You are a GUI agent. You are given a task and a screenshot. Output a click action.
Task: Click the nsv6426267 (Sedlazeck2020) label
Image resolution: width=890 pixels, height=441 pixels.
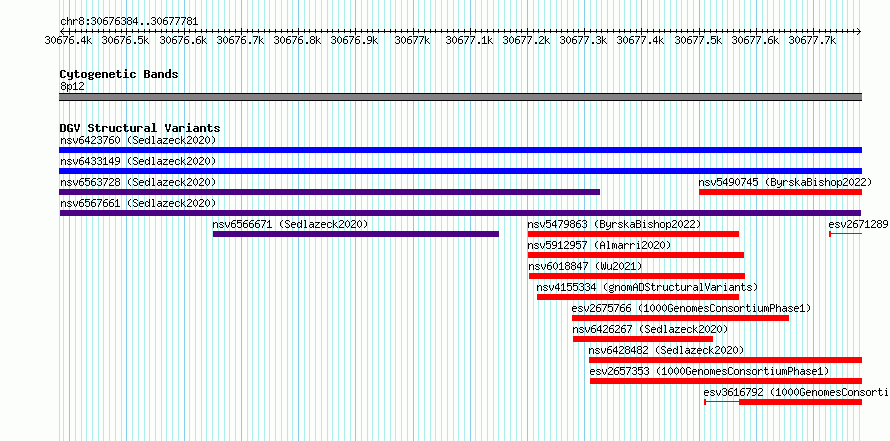[650, 329]
